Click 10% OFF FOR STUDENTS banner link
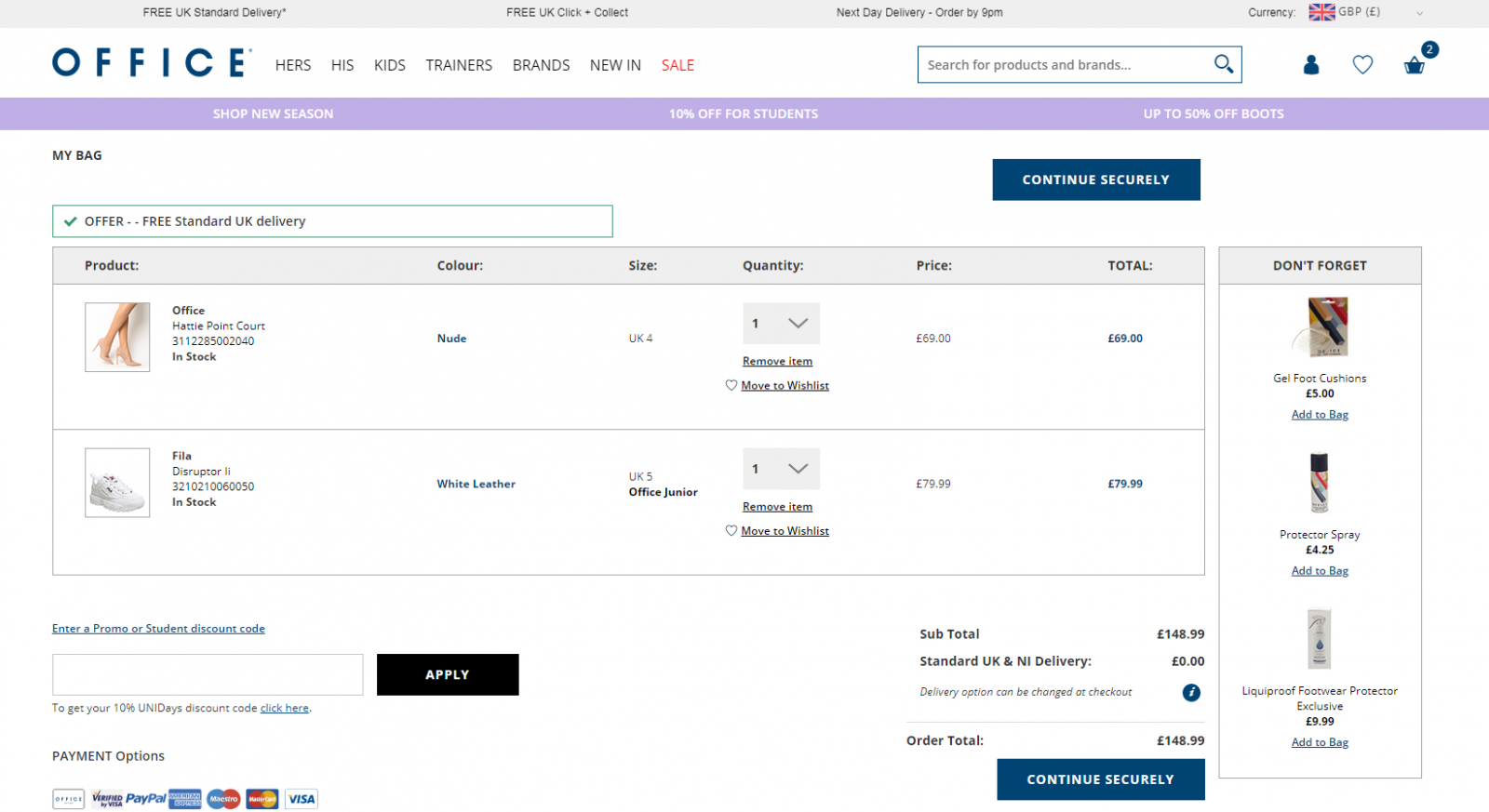This screenshot has width=1489, height=812. [x=744, y=113]
